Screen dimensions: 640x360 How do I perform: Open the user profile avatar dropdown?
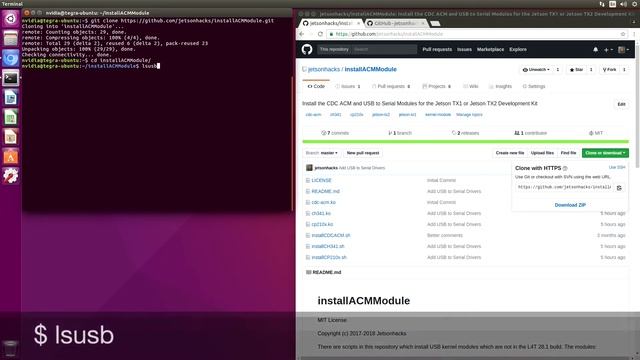coord(623,49)
